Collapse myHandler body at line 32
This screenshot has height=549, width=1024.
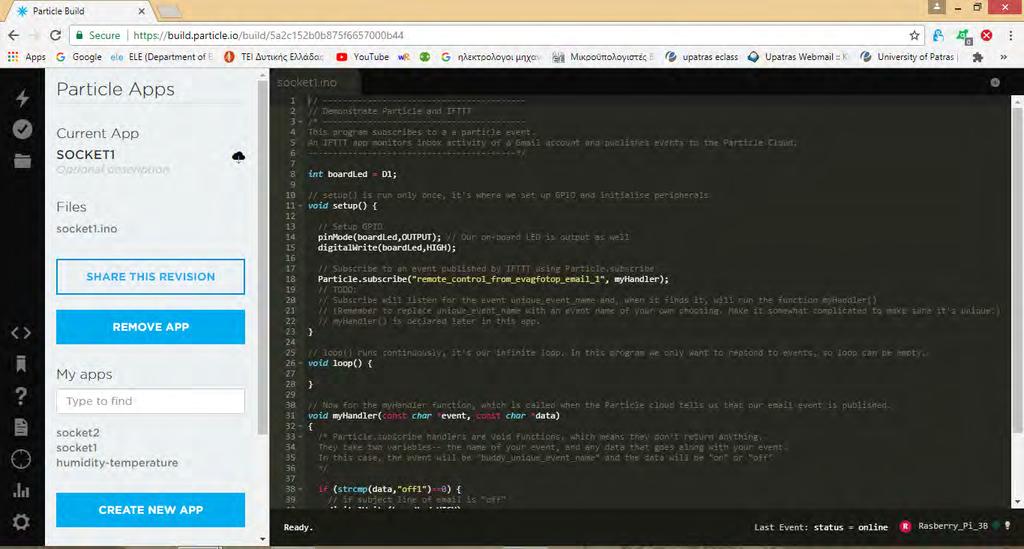(x=300, y=426)
